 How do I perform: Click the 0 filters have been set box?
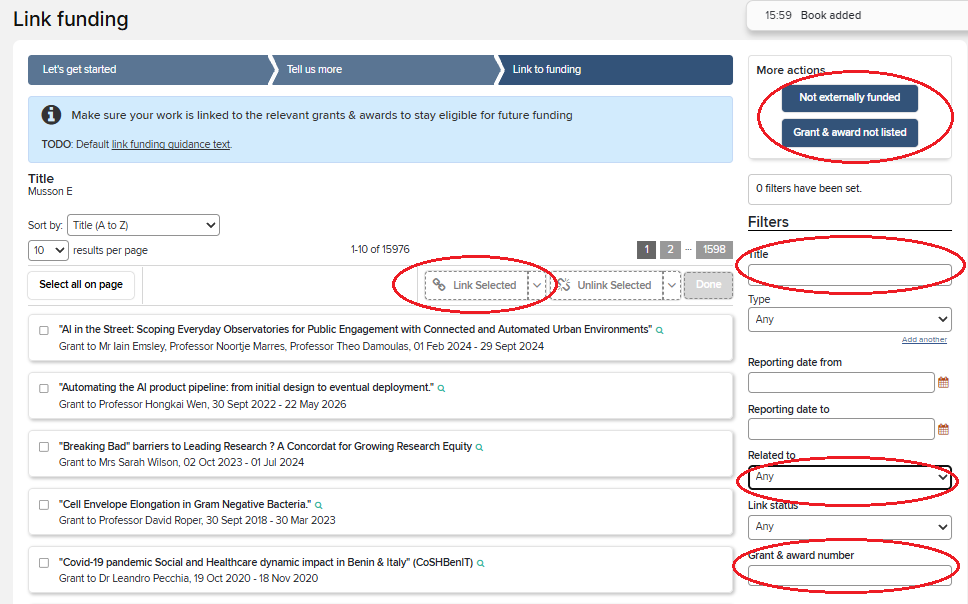[x=849, y=189]
